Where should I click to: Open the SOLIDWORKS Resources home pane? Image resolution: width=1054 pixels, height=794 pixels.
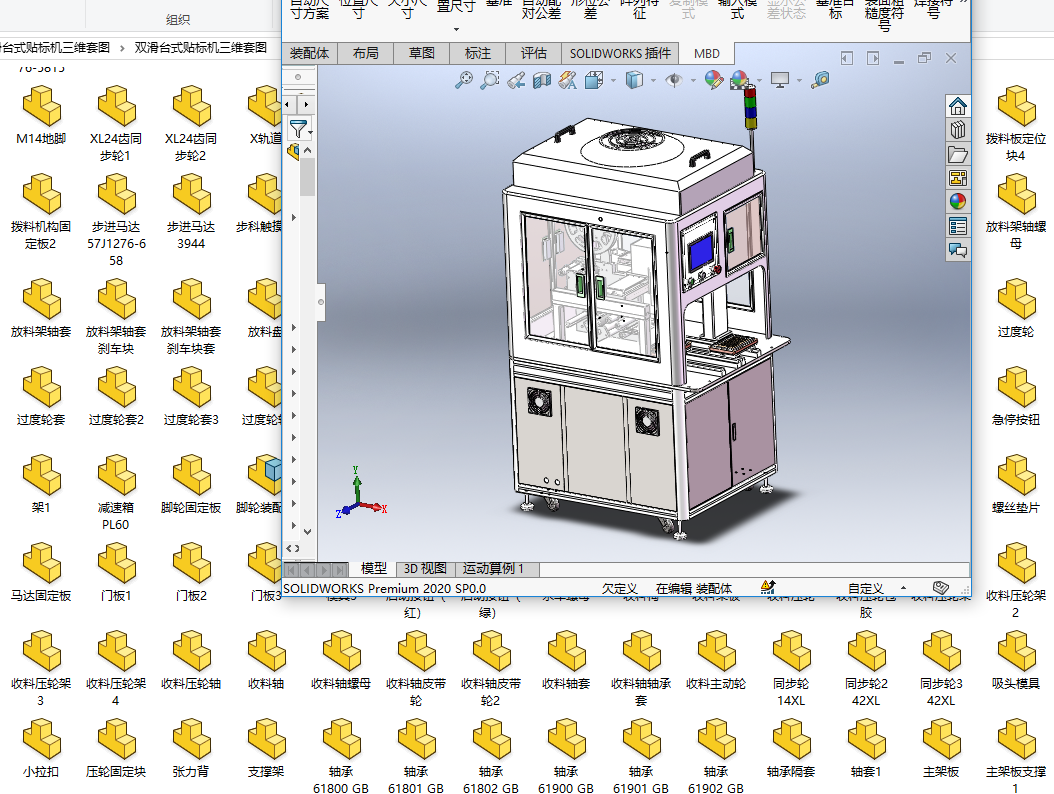(x=958, y=106)
